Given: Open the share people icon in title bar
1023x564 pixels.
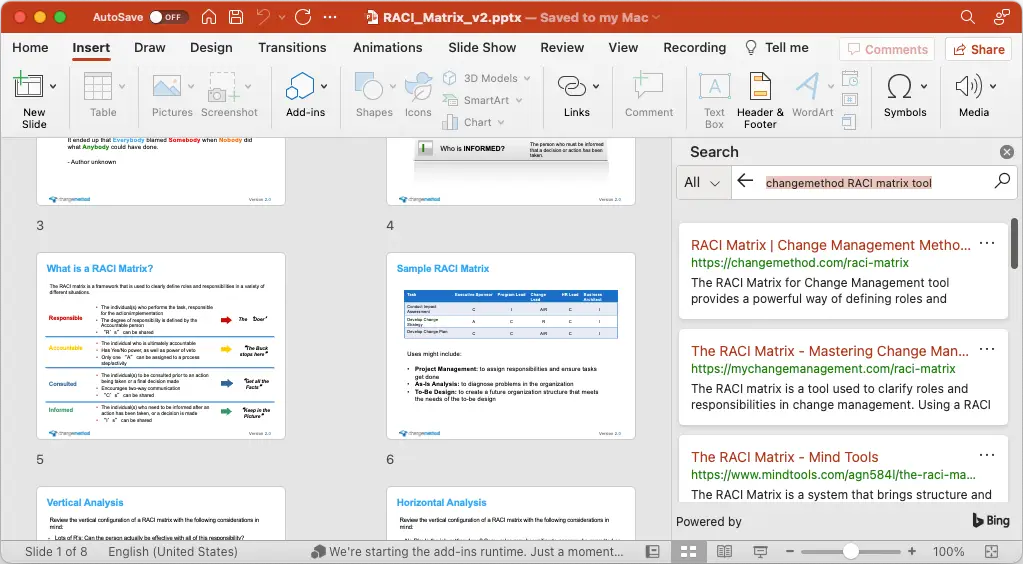Looking at the screenshot, I should click(x=1001, y=17).
